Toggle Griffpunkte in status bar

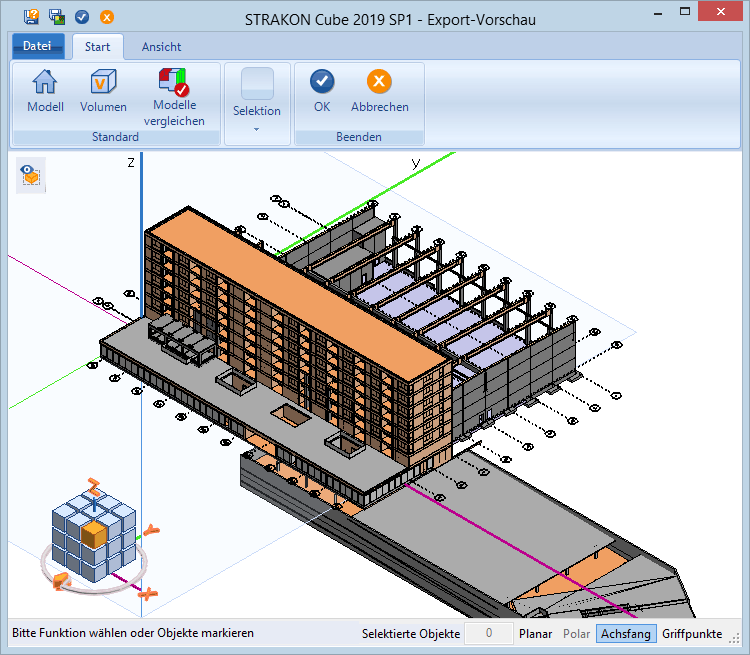(x=692, y=634)
